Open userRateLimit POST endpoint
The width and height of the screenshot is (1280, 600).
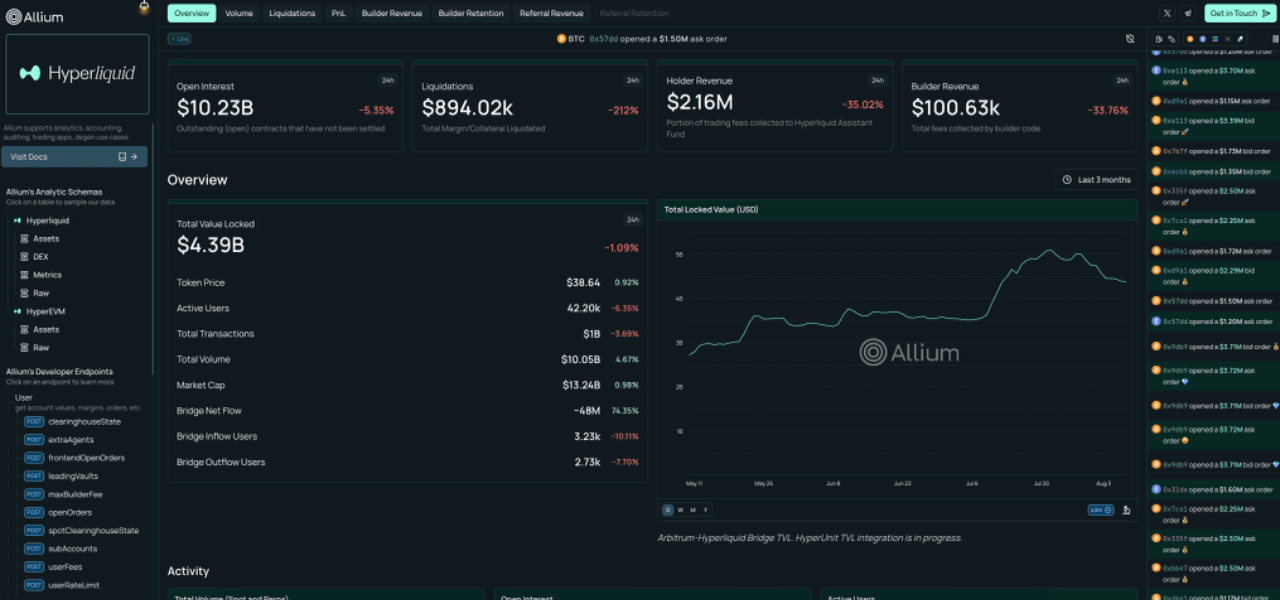[x=74, y=585]
